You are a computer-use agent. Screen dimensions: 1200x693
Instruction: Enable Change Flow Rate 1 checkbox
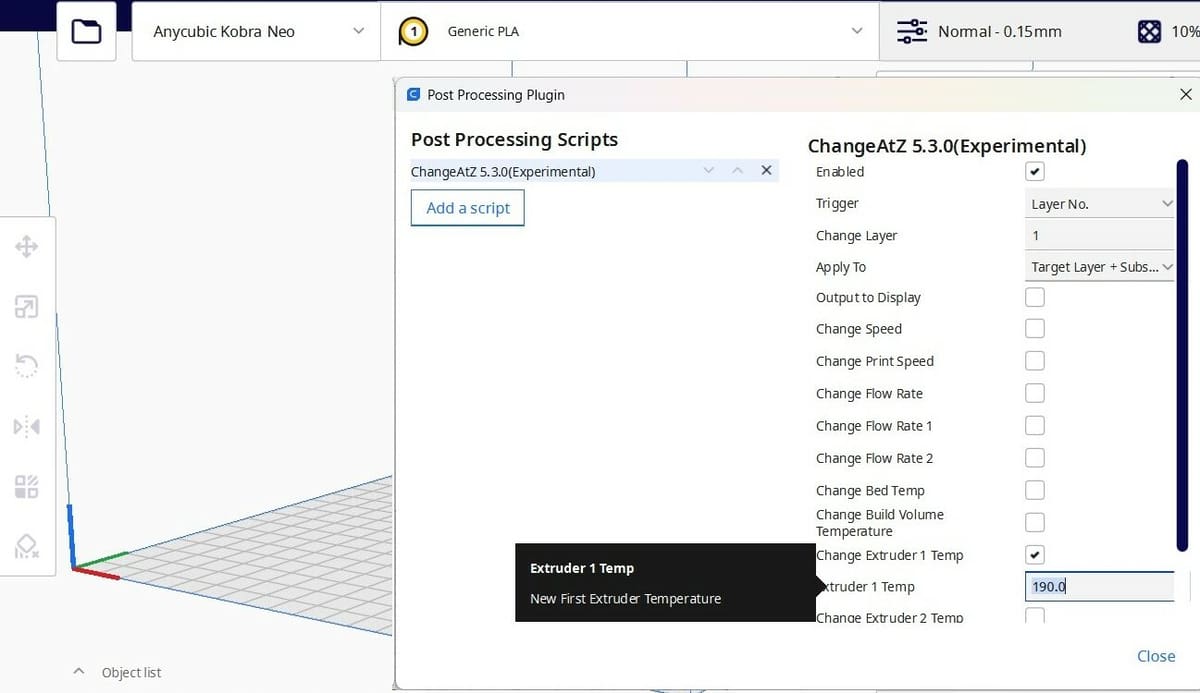tap(1035, 425)
